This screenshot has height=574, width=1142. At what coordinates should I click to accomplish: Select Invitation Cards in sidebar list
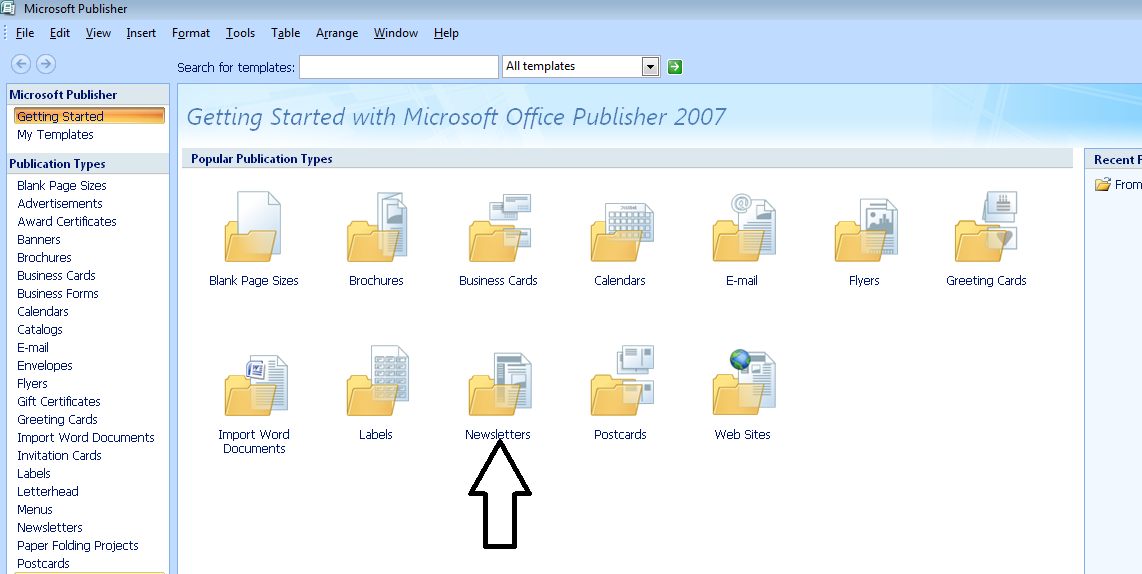click(60, 456)
